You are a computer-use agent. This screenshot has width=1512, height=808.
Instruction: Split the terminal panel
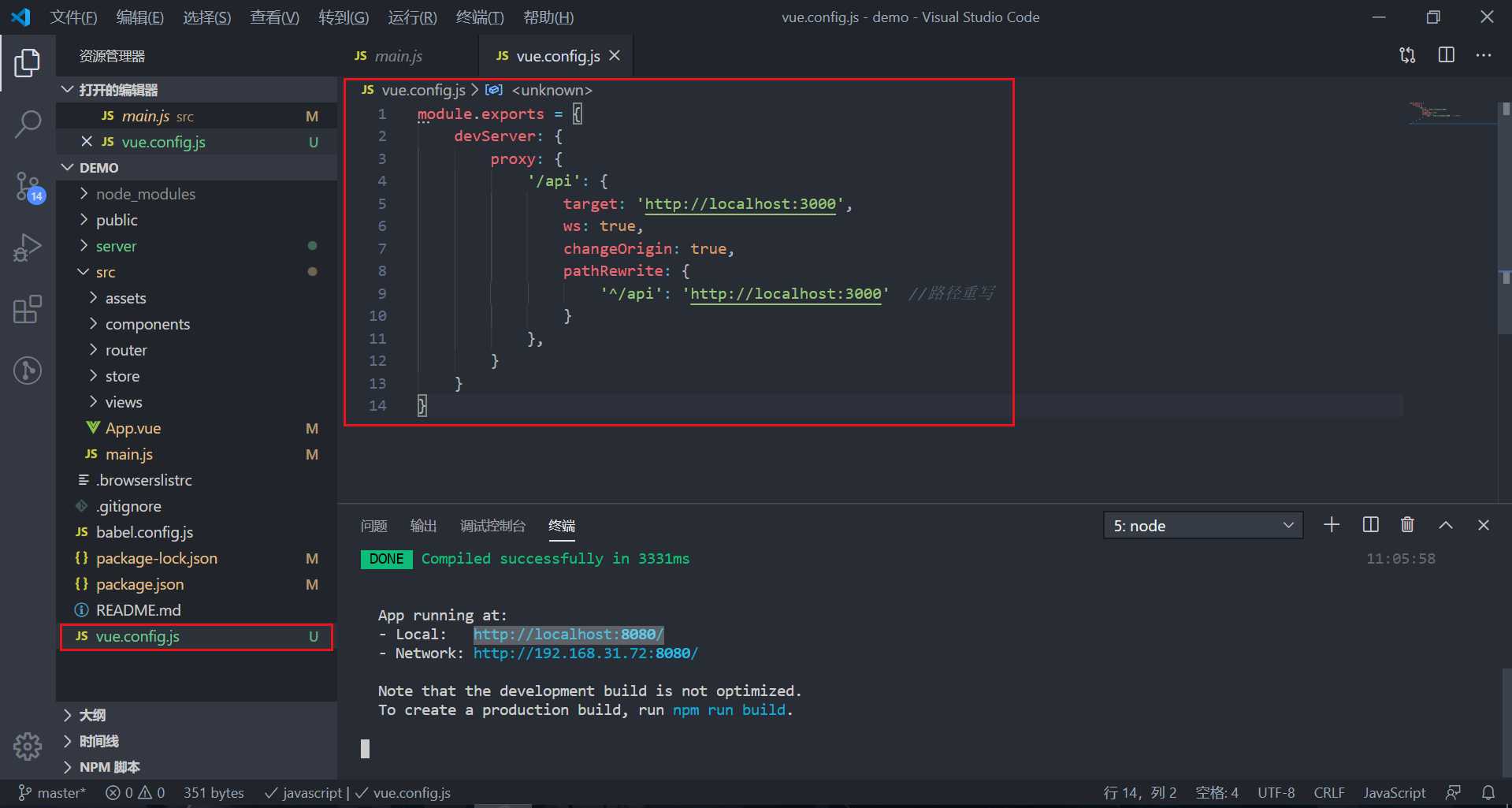[1370, 525]
